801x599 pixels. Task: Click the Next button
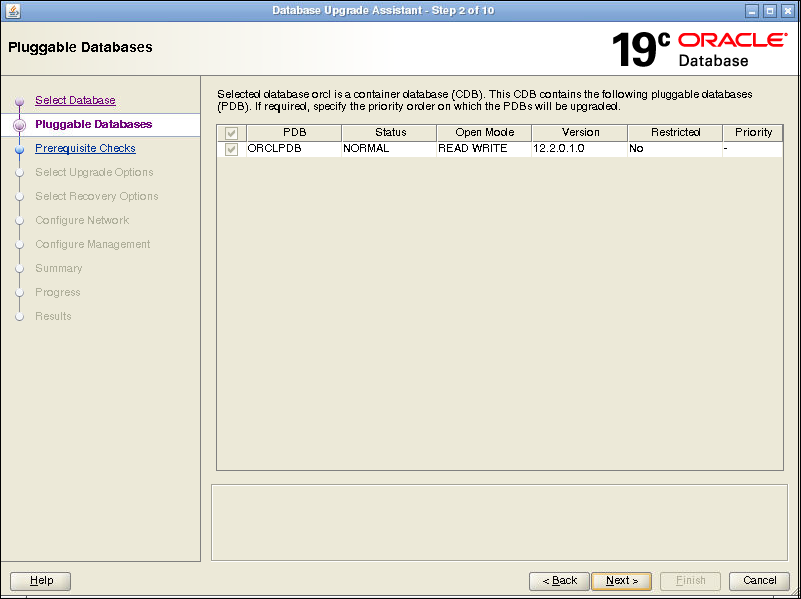621,580
